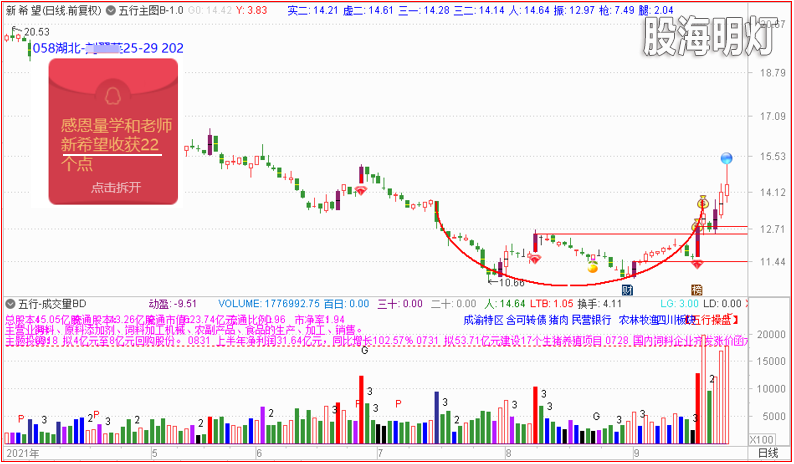794x464 pixels.
Task: Click the 新希望 stock title at top-left
Action: coord(21,9)
